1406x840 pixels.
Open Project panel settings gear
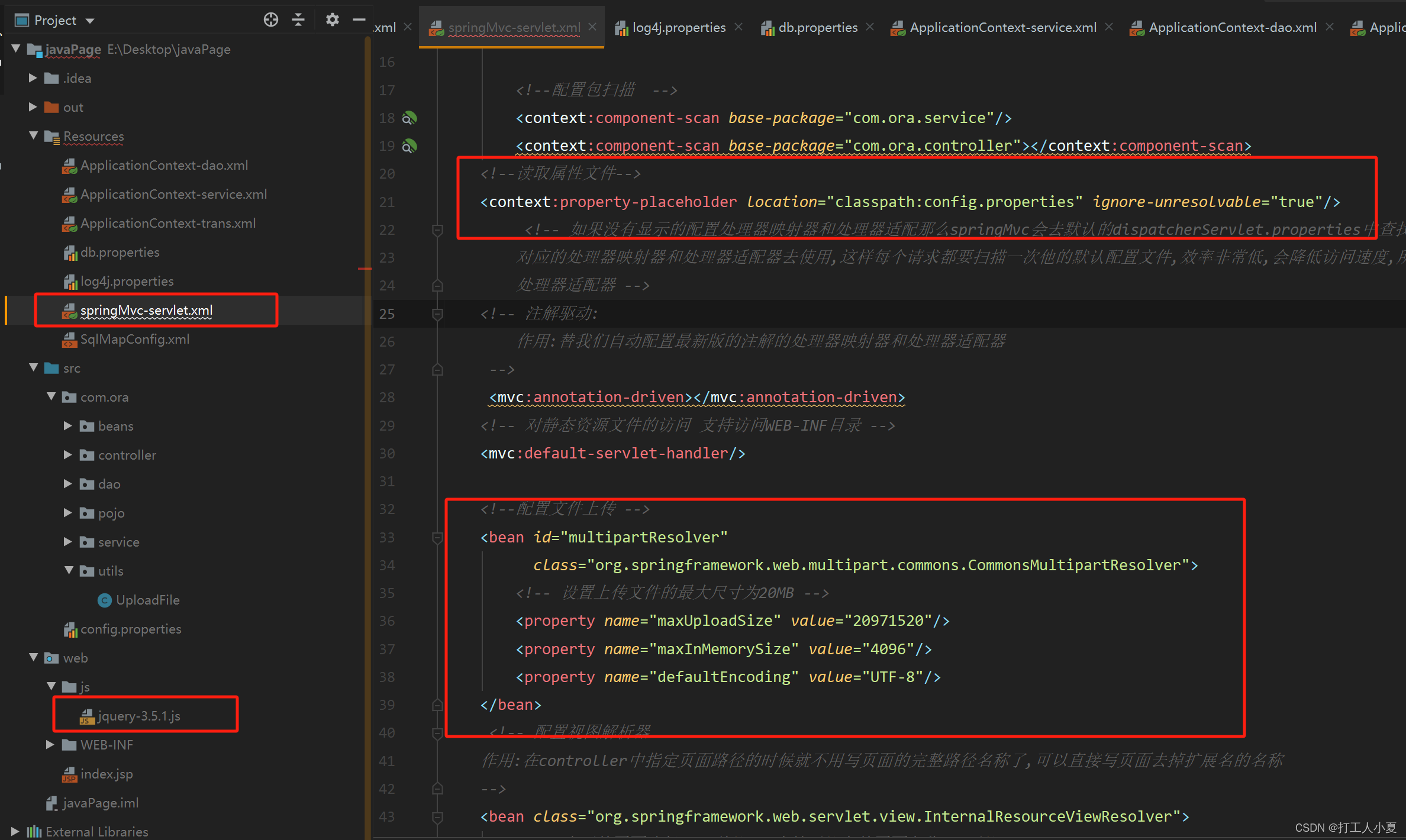[x=332, y=20]
